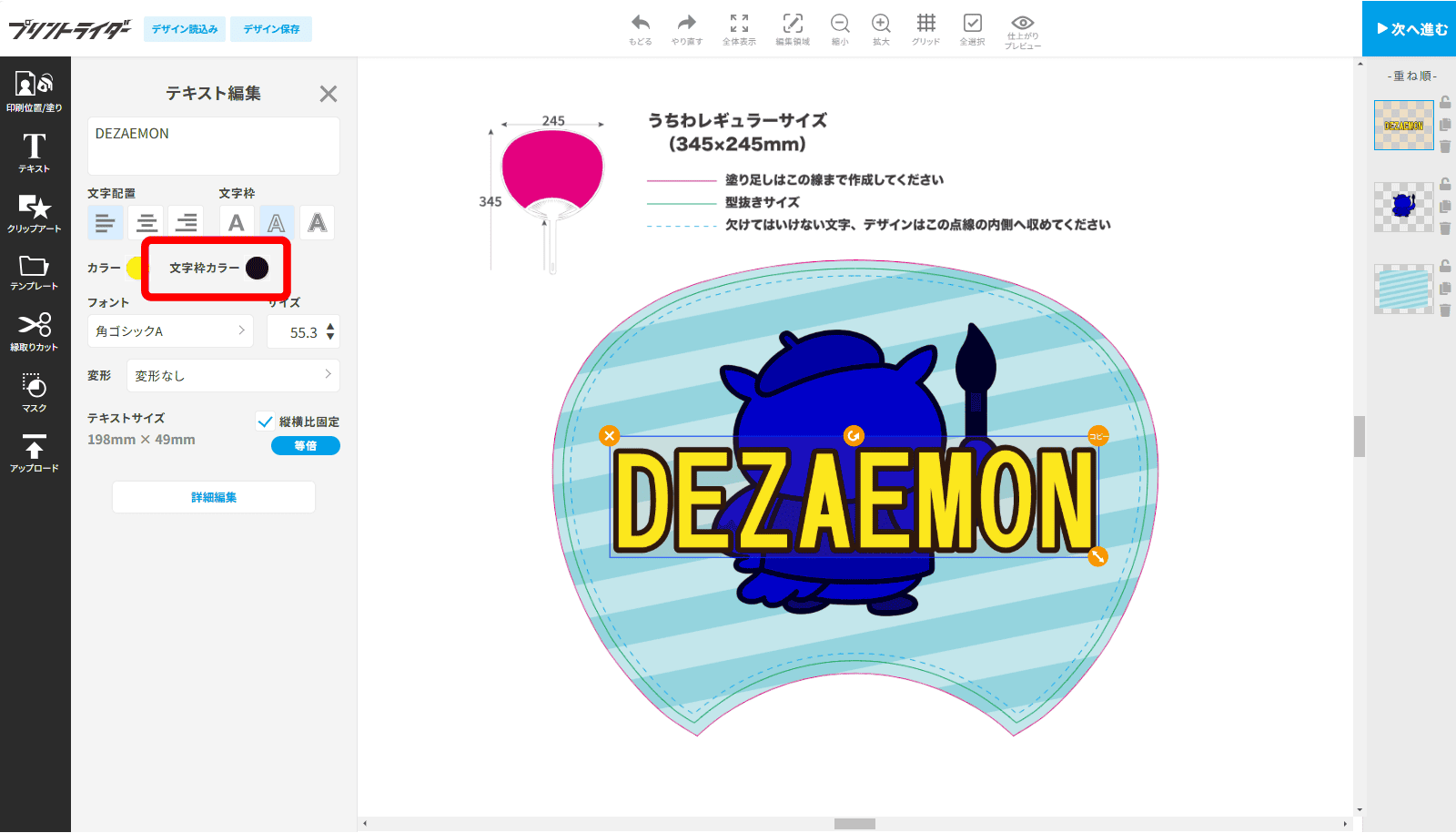Select the Text tool in sidebar
This screenshot has height=833, width=1456.
(35, 152)
